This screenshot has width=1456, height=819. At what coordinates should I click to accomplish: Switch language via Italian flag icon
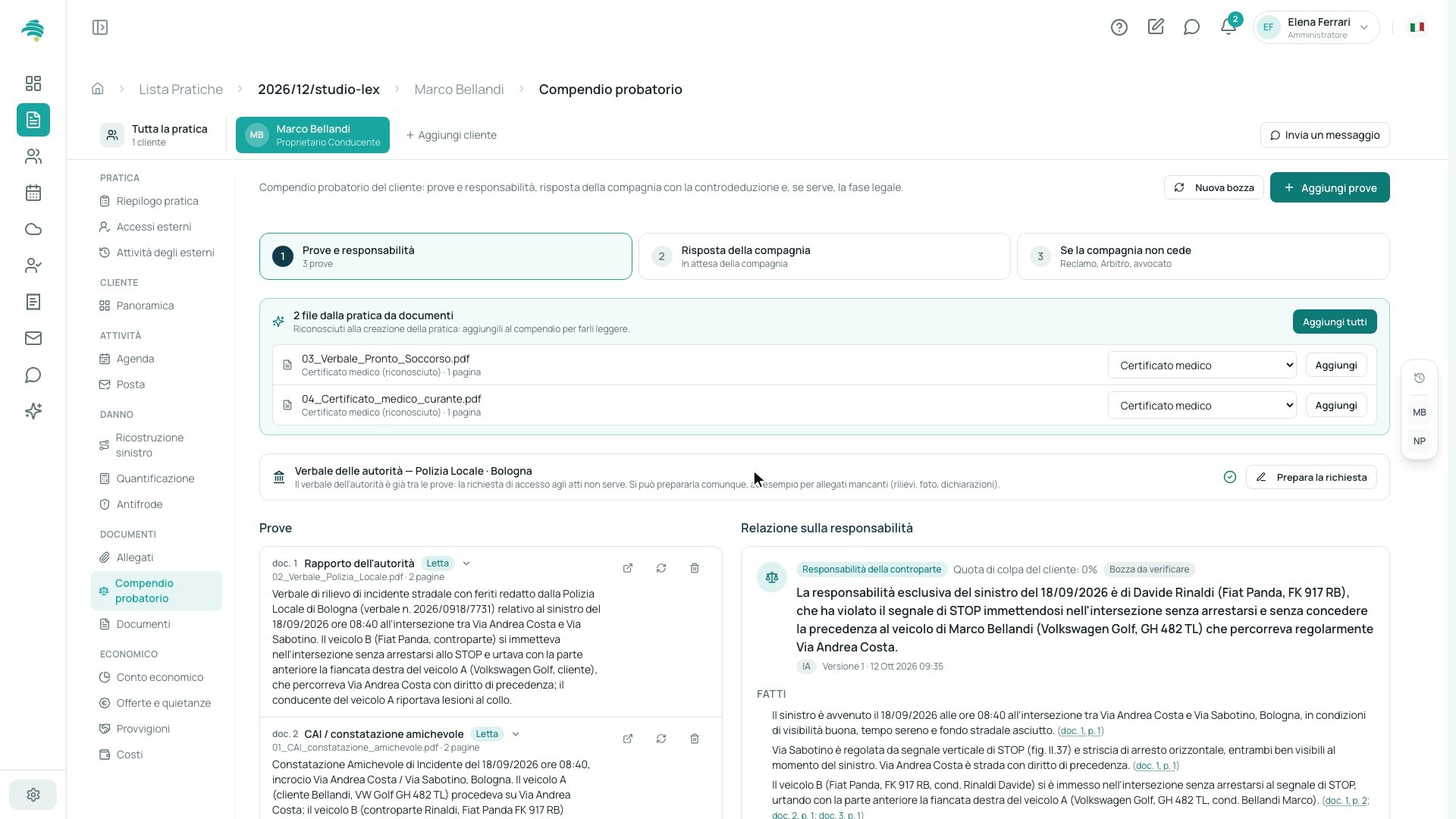(x=1417, y=27)
